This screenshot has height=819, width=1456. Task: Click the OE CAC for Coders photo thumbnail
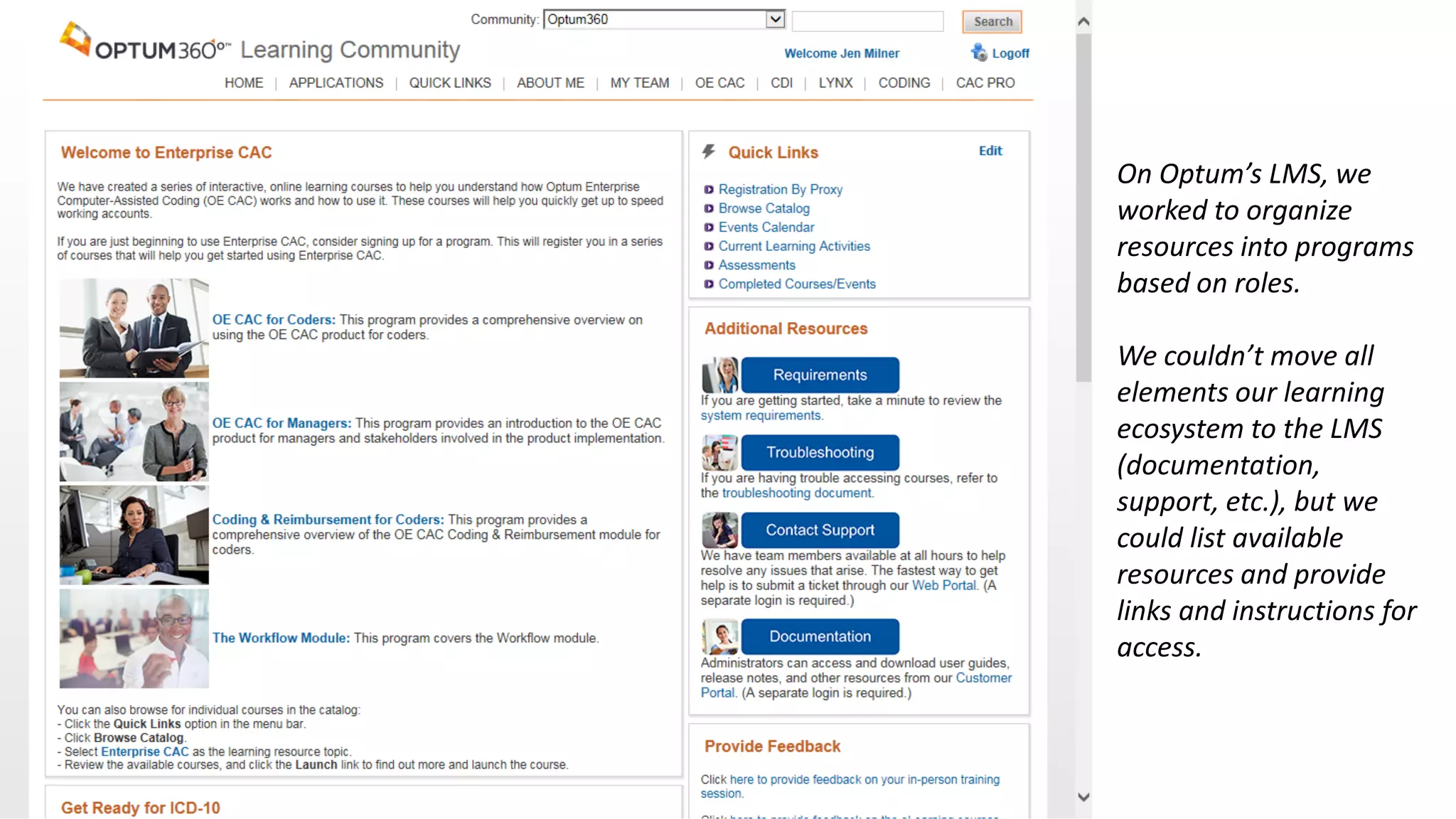pyautogui.click(x=134, y=328)
